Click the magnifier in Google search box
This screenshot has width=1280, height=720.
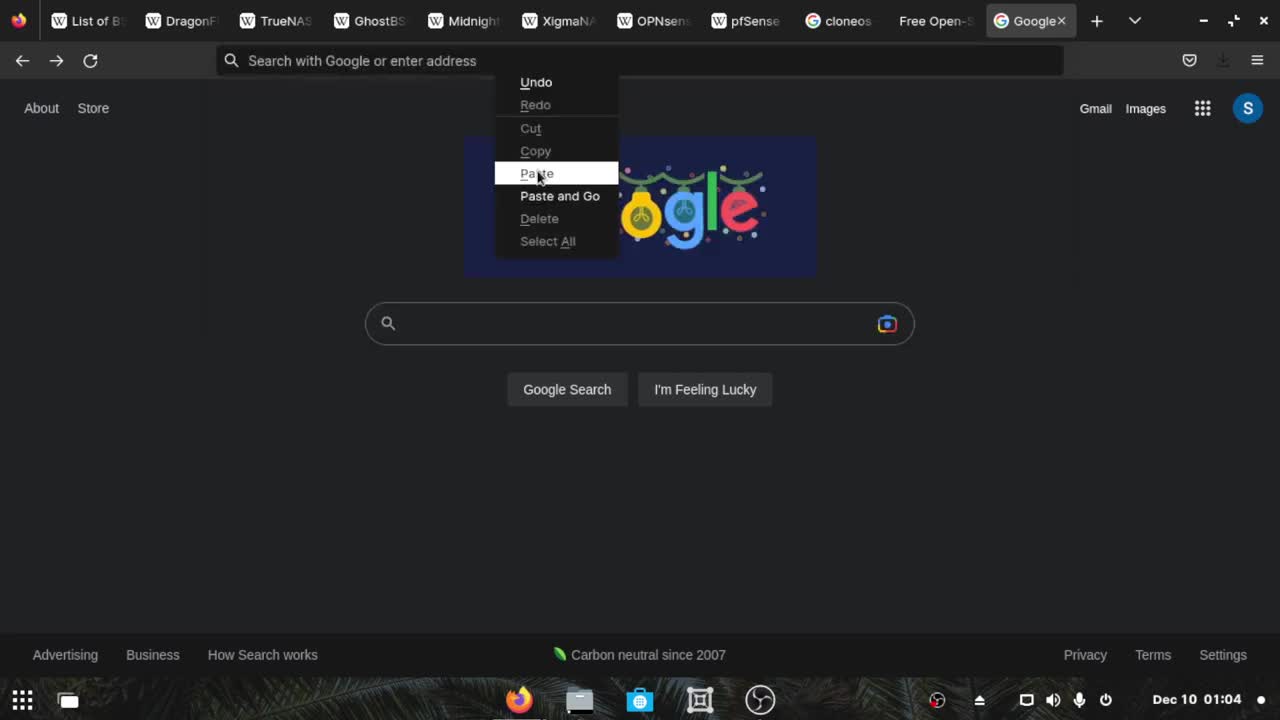388,323
